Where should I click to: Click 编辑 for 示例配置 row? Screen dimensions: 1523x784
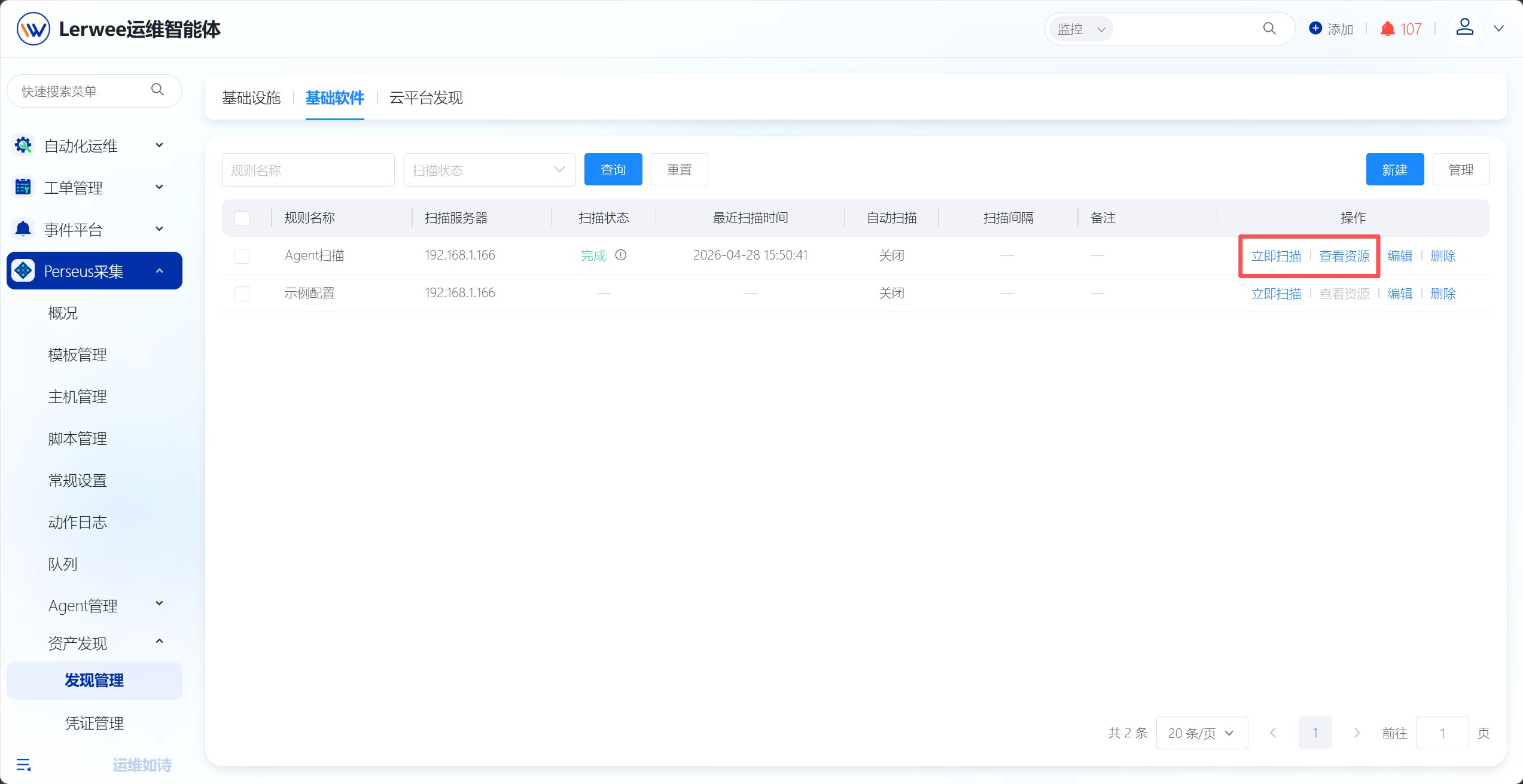click(1400, 294)
